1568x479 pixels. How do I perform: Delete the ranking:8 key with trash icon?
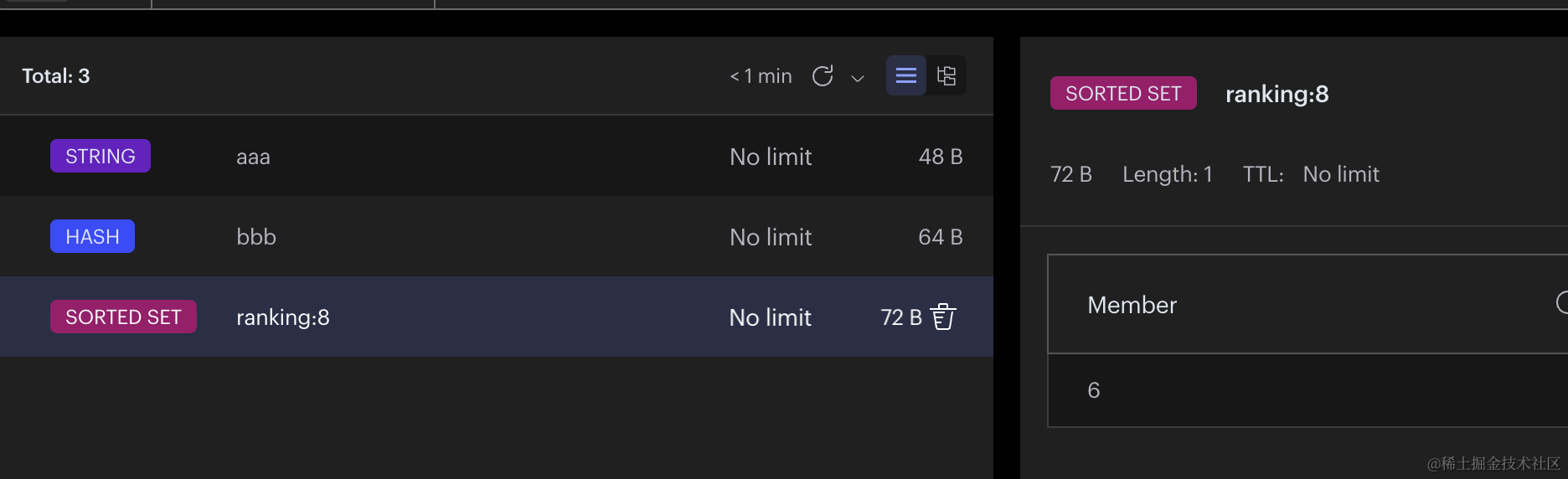[x=943, y=317]
